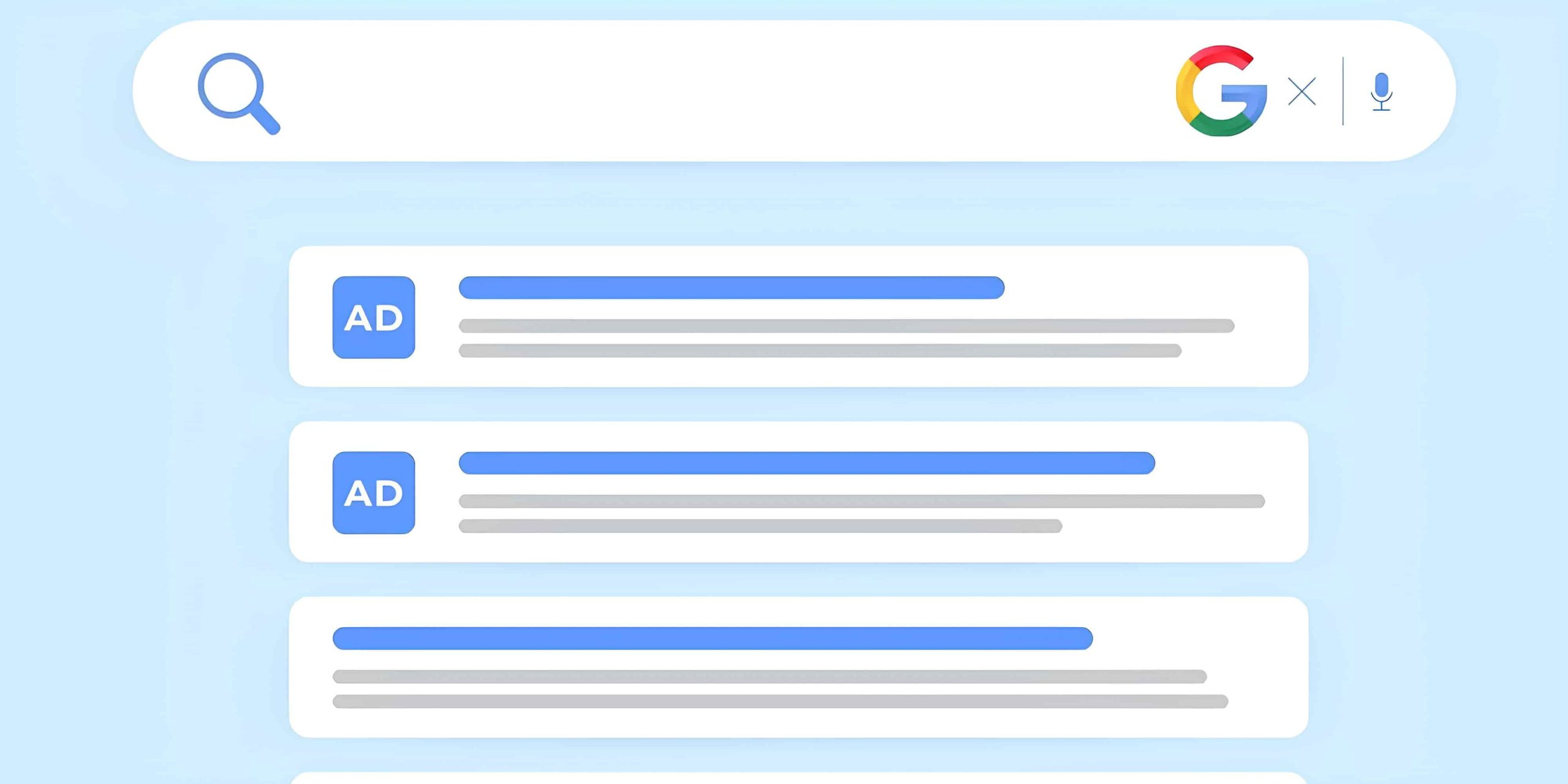Select the first ad result card
The image size is (1568, 784).
coord(799,317)
